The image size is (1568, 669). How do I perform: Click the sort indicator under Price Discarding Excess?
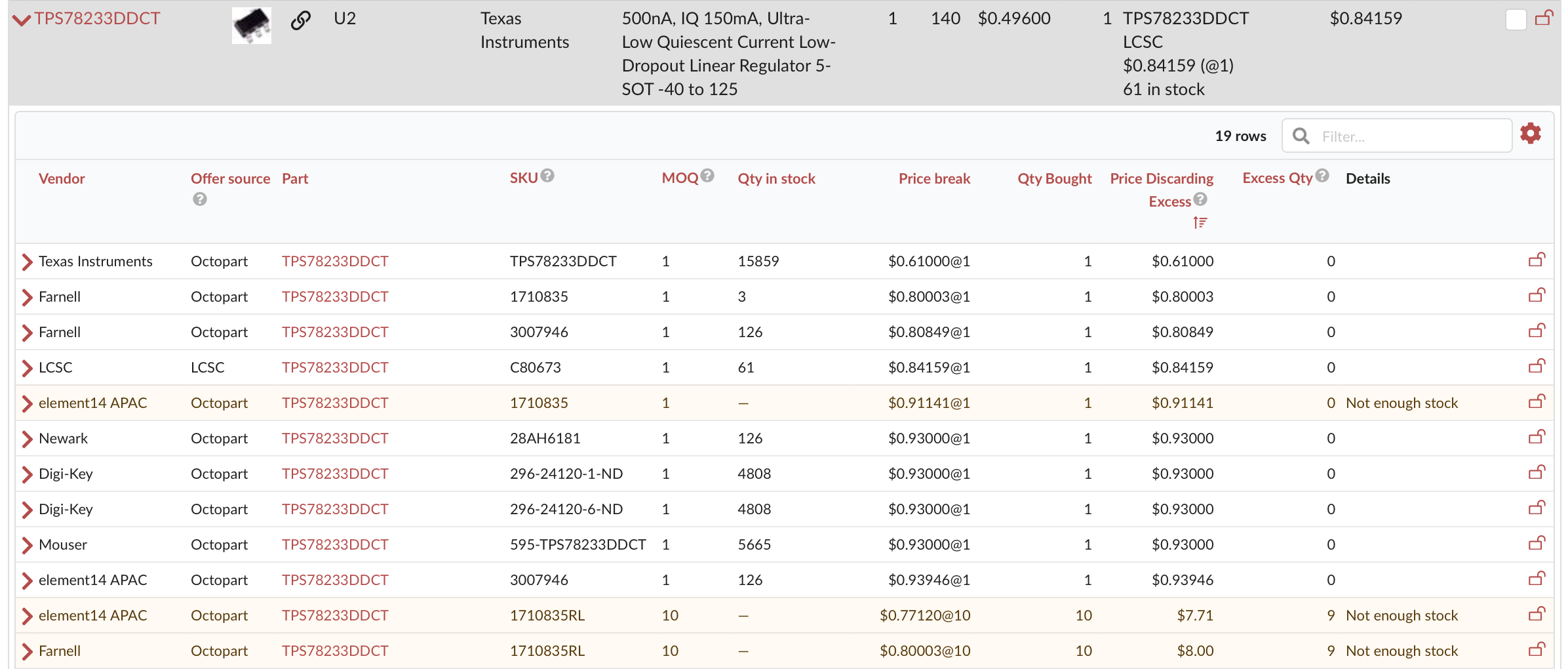tap(1200, 223)
